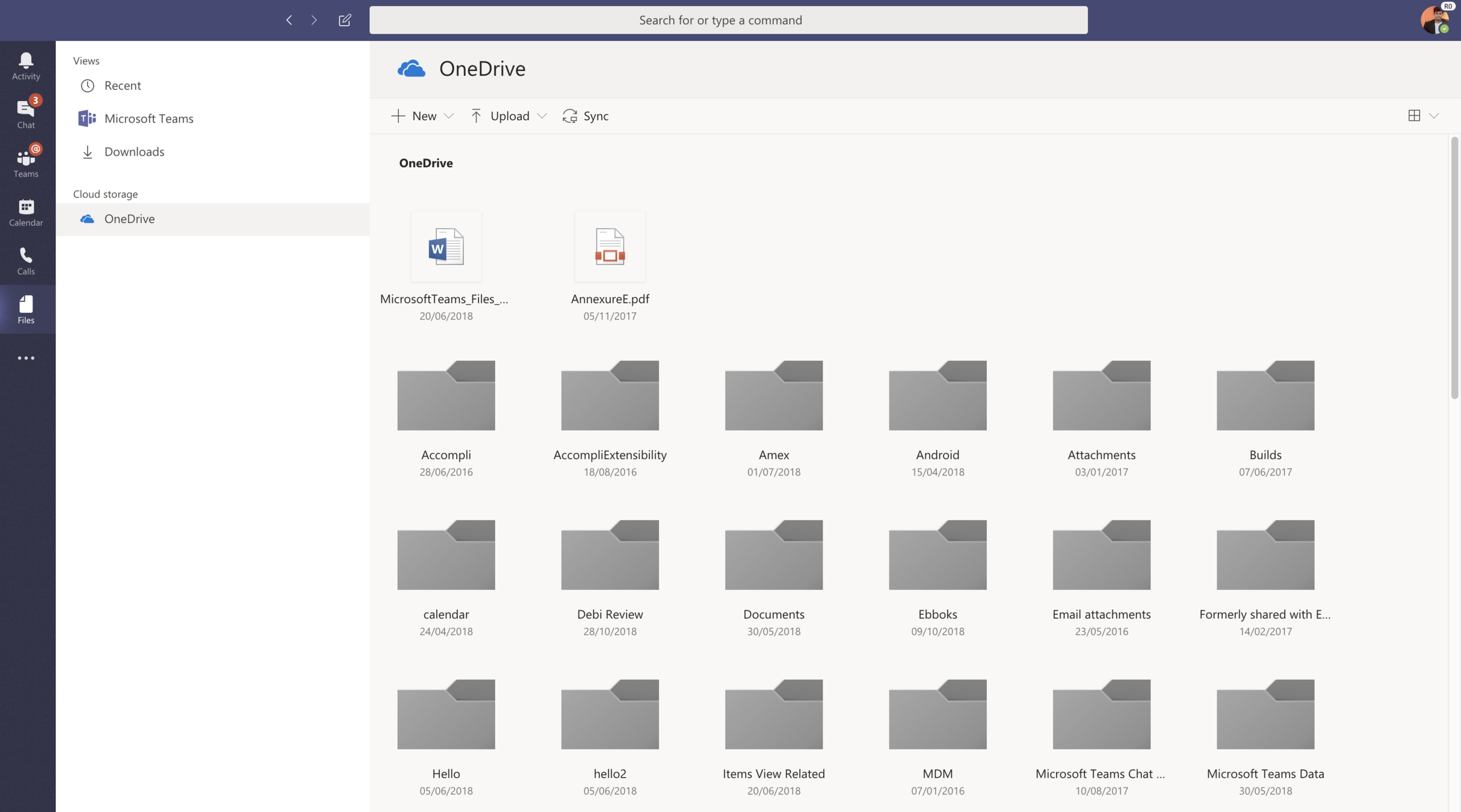Click the vertical scrollbar of file list
Image resolution: width=1461 pixels, height=812 pixels.
[1454, 268]
